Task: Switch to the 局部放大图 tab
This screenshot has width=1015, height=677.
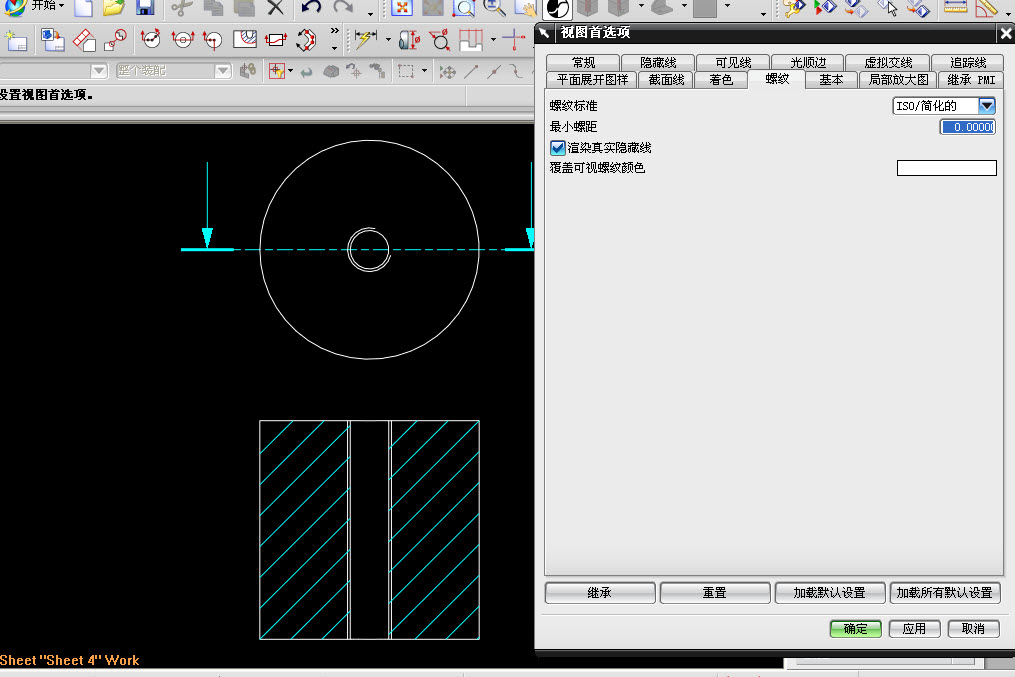Action: point(898,80)
